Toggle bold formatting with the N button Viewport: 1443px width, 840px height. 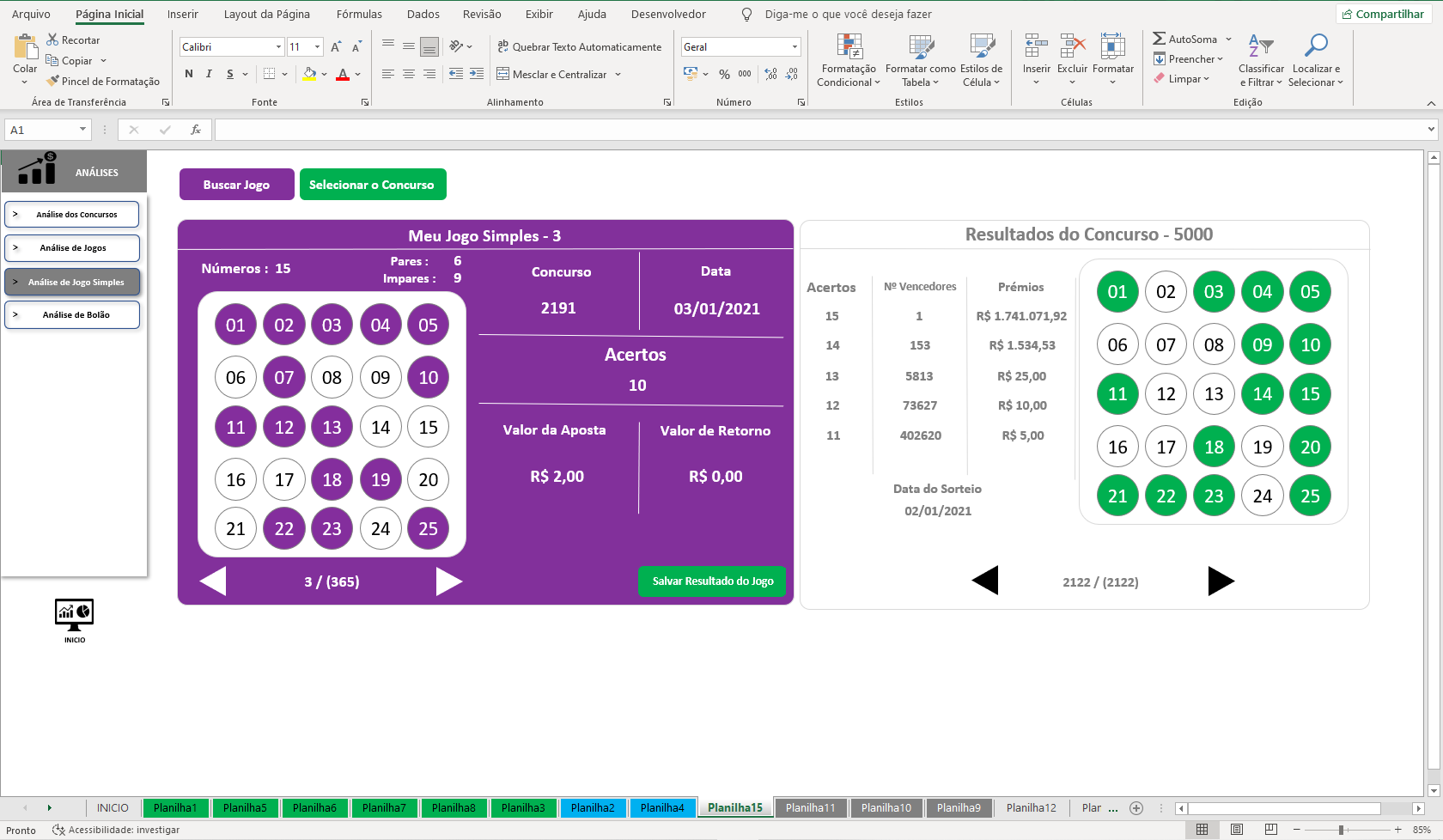(x=189, y=74)
